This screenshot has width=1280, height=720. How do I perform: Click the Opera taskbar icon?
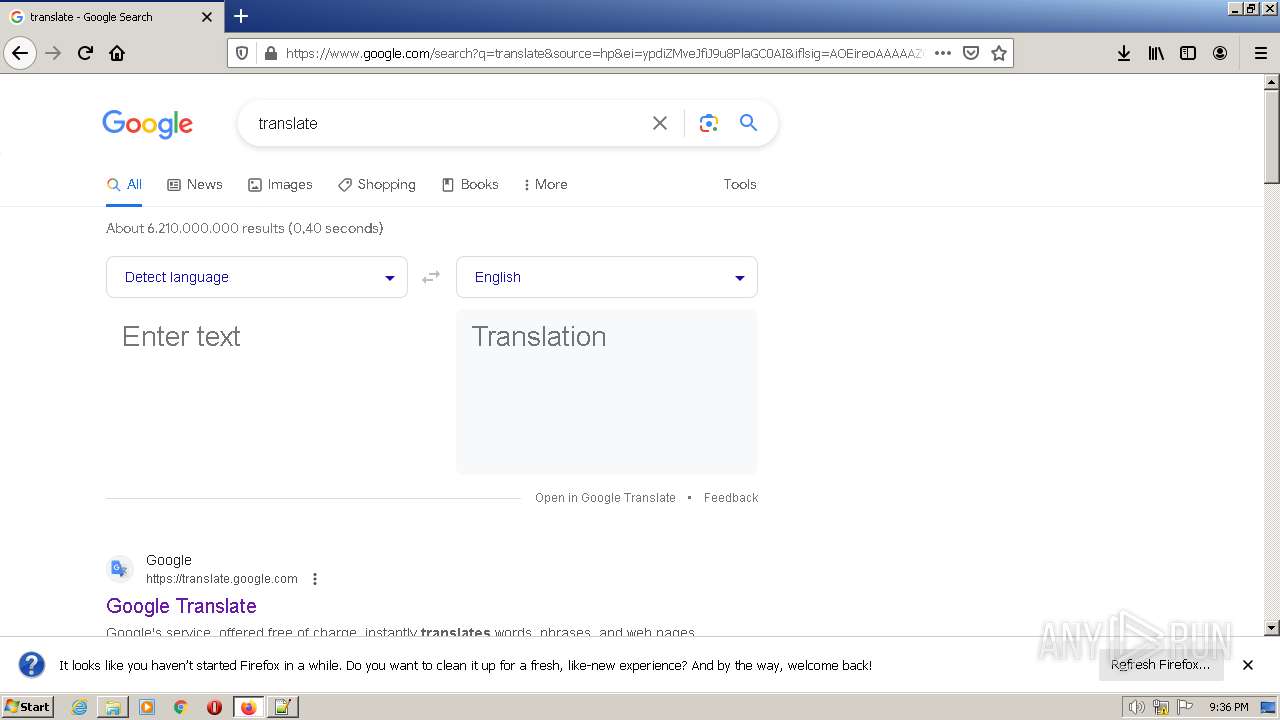214,707
